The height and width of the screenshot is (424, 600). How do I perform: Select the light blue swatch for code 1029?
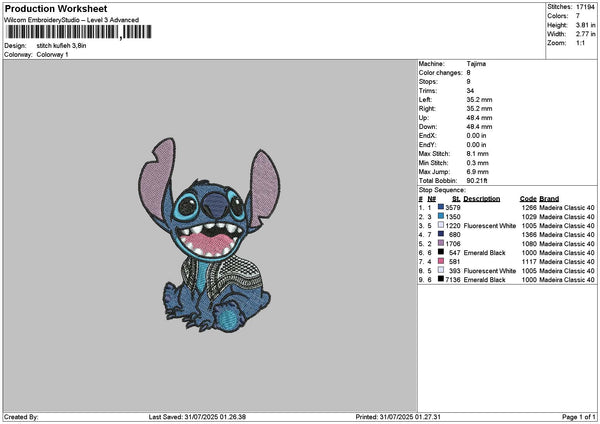point(441,216)
